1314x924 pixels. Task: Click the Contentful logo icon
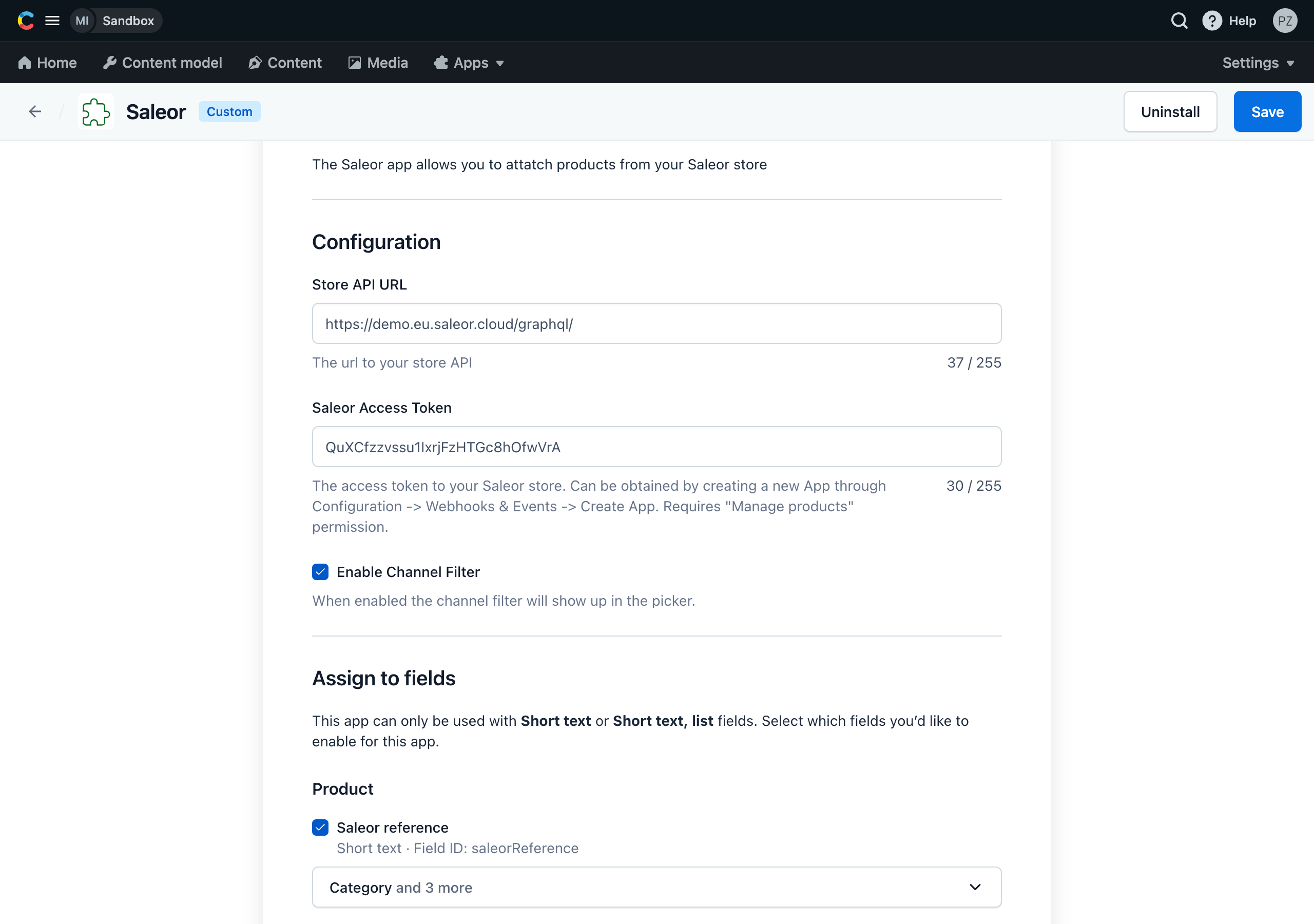click(x=26, y=21)
